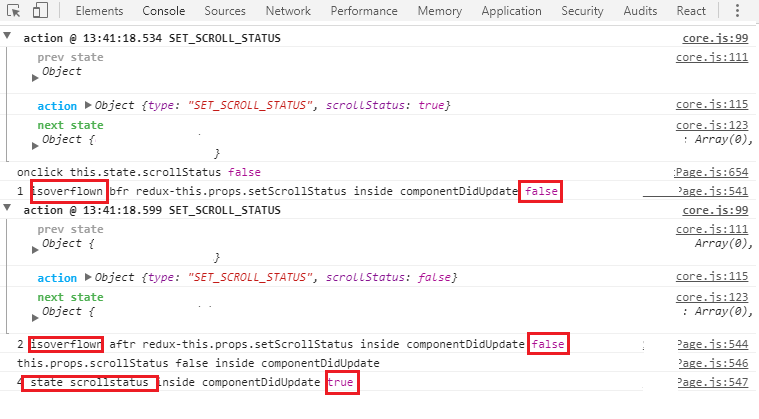Toggle the device toolbar icon
759x419 pixels.
tap(40, 10)
